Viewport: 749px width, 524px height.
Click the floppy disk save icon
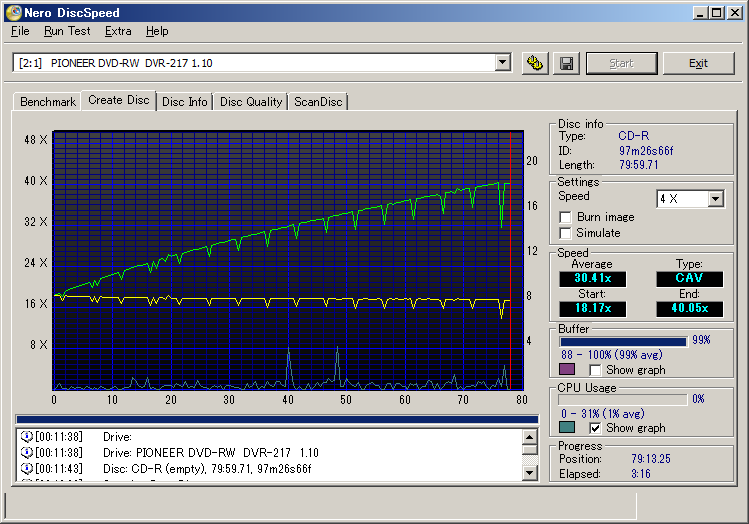566,63
